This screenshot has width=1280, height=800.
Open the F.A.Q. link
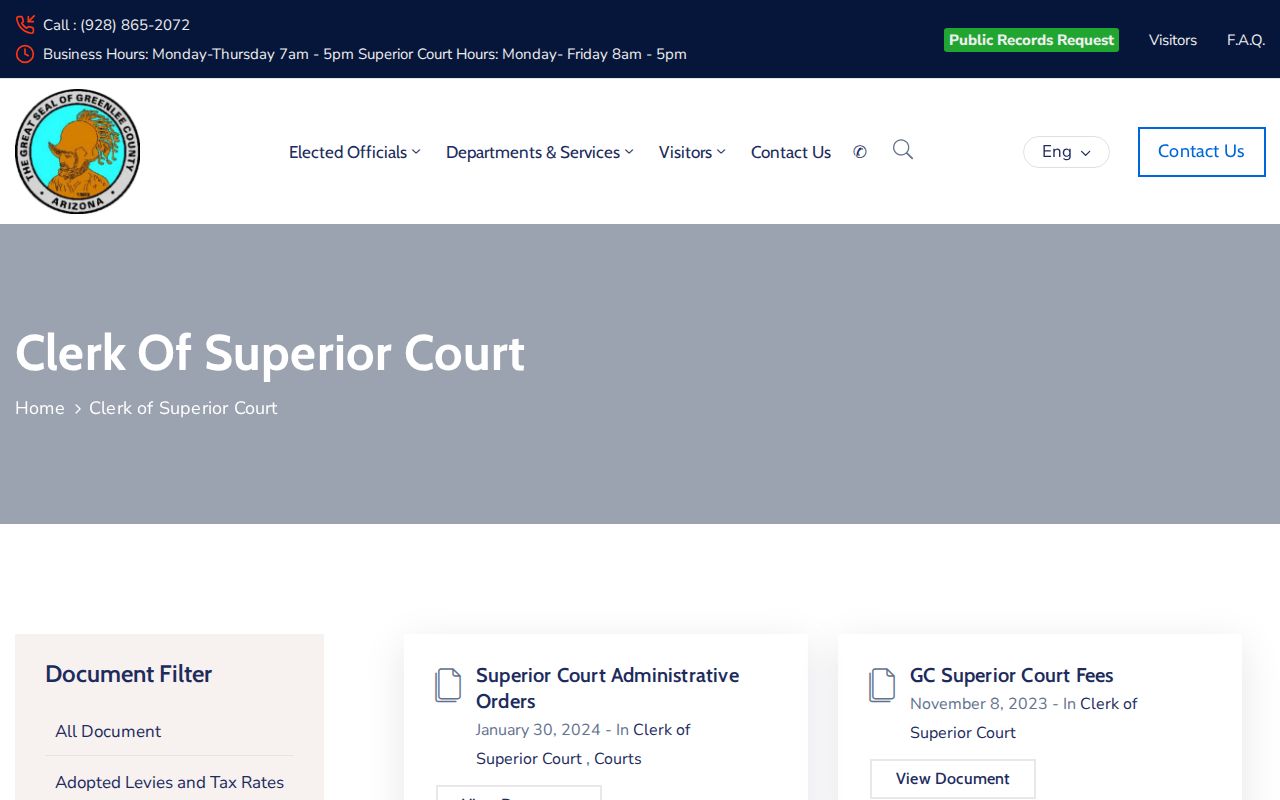1246,40
